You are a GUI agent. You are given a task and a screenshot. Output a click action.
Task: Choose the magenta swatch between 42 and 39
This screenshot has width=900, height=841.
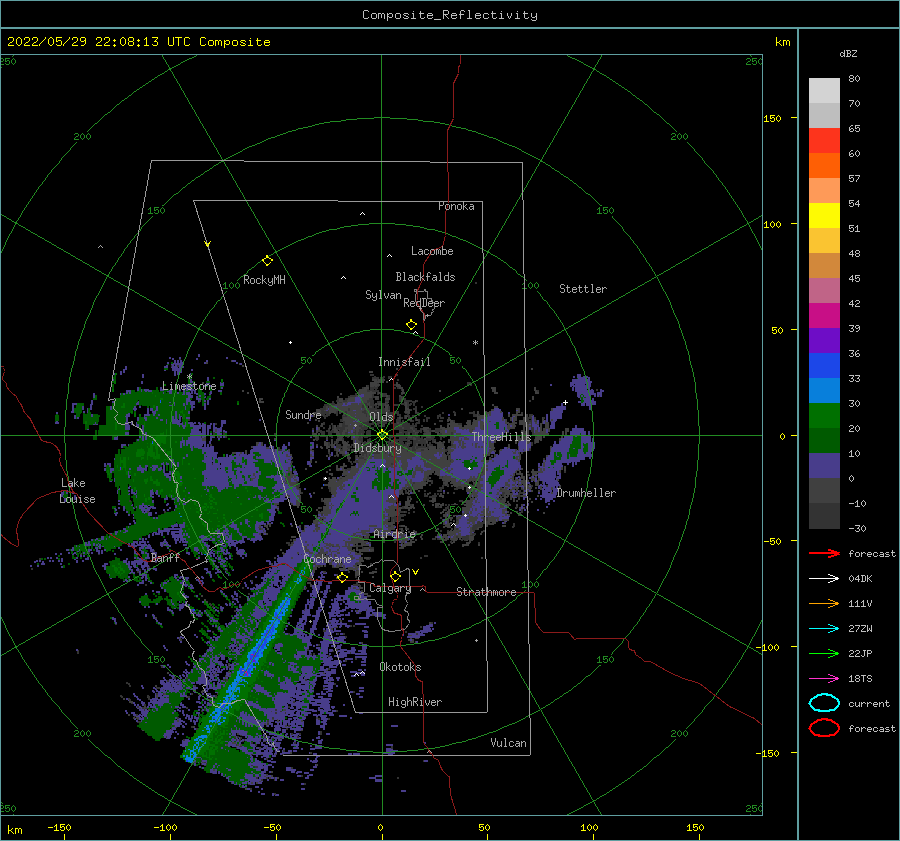click(824, 315)
